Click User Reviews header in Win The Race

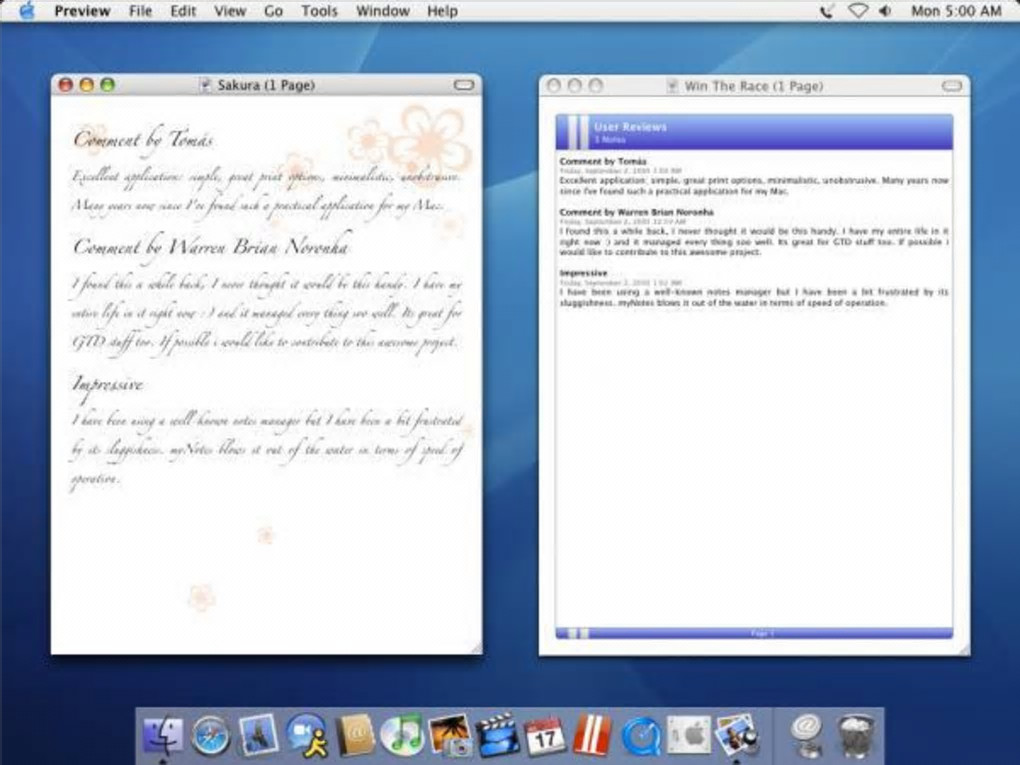click(630, 127)
